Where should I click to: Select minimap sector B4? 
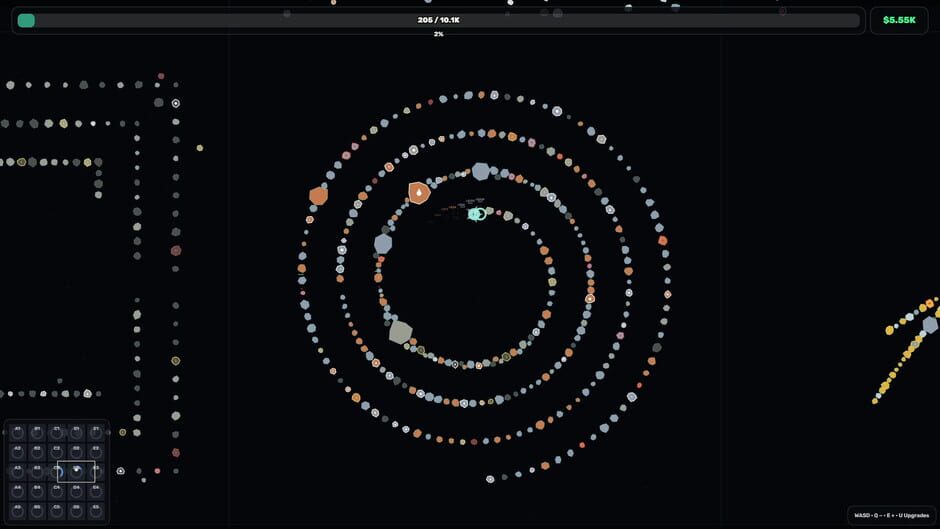(37, 491)
